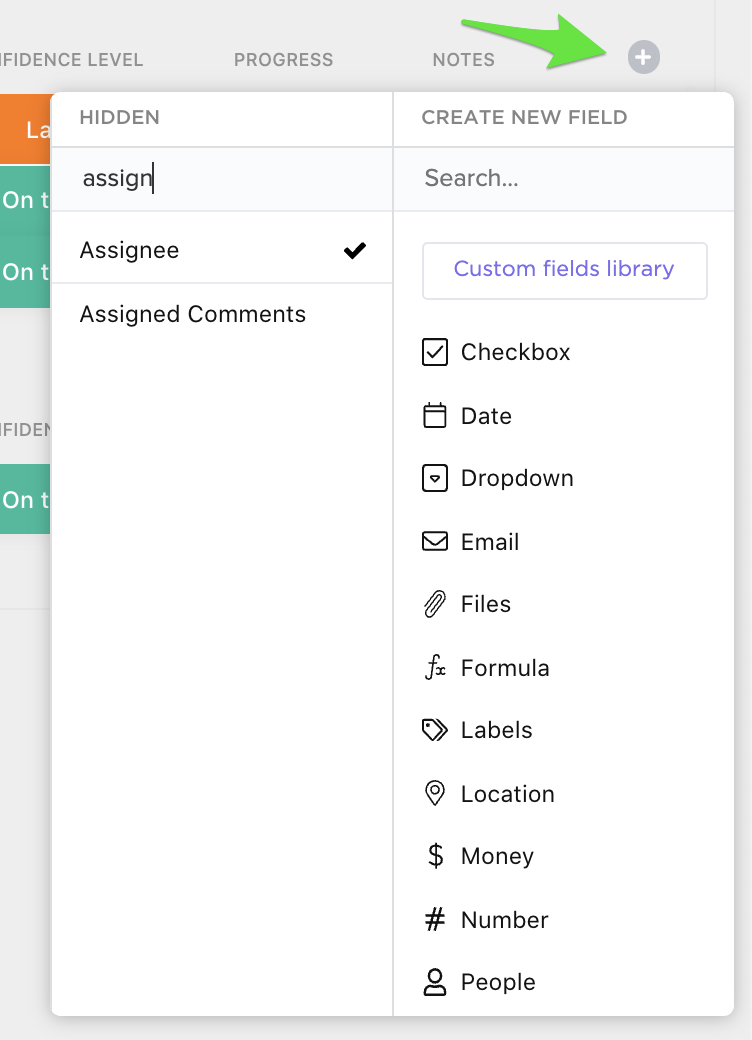The height and width of the screenshot is (1040, 752).
Task: Select the Formula fx icon
Action: click(x=435, y=668)
